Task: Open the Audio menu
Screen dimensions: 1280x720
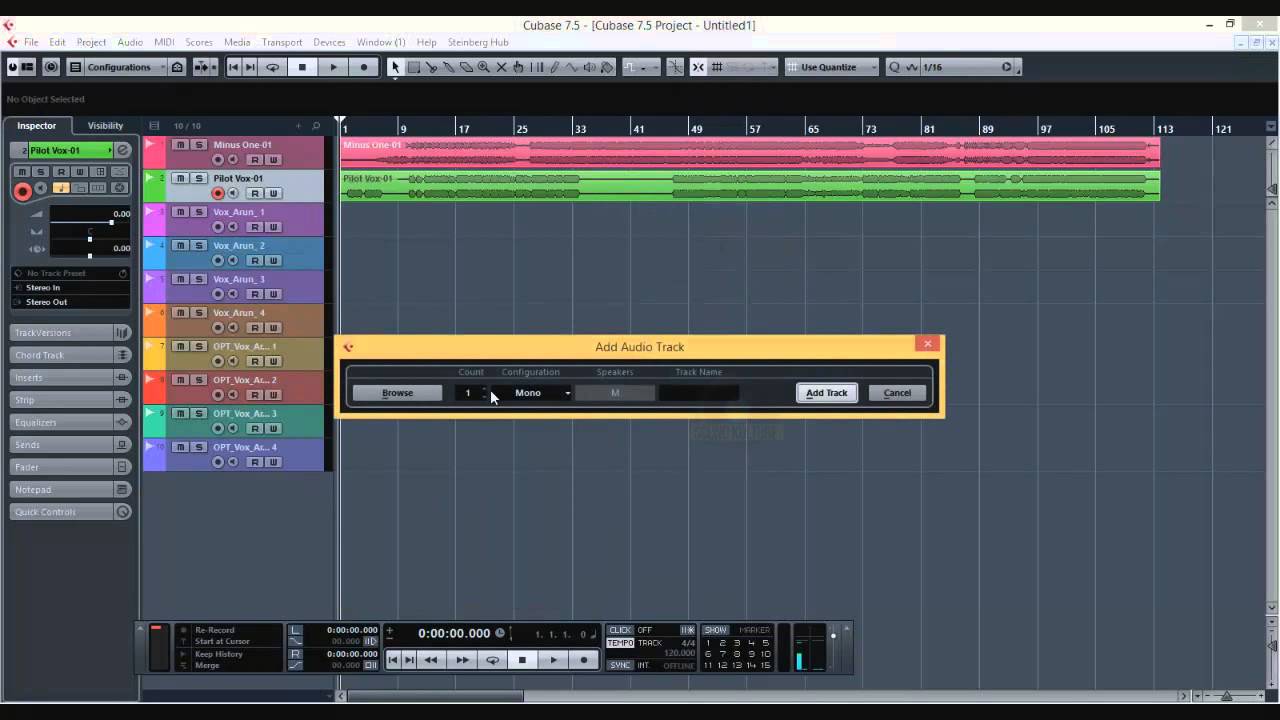Action: tap(130, 42)
